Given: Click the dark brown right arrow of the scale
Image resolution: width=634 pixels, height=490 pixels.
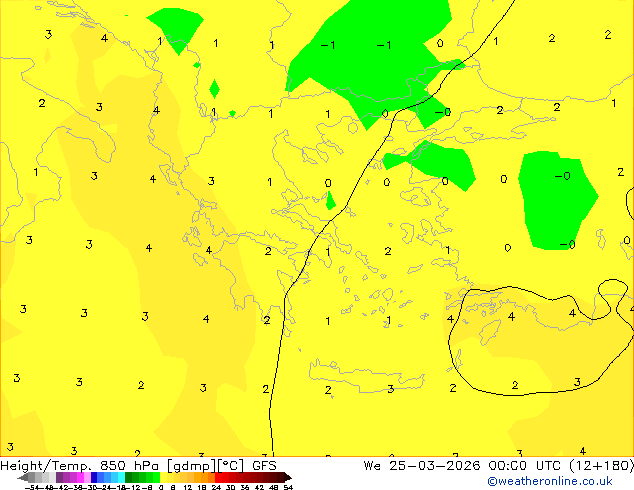Looking at the screenshot, I should tap(288, 478).
